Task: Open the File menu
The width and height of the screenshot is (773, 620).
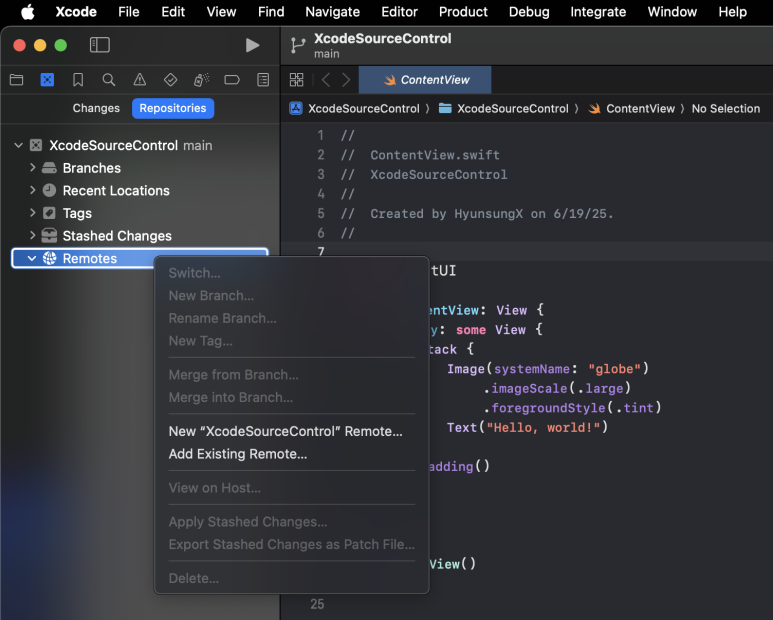Action: [x=129, y=12]
